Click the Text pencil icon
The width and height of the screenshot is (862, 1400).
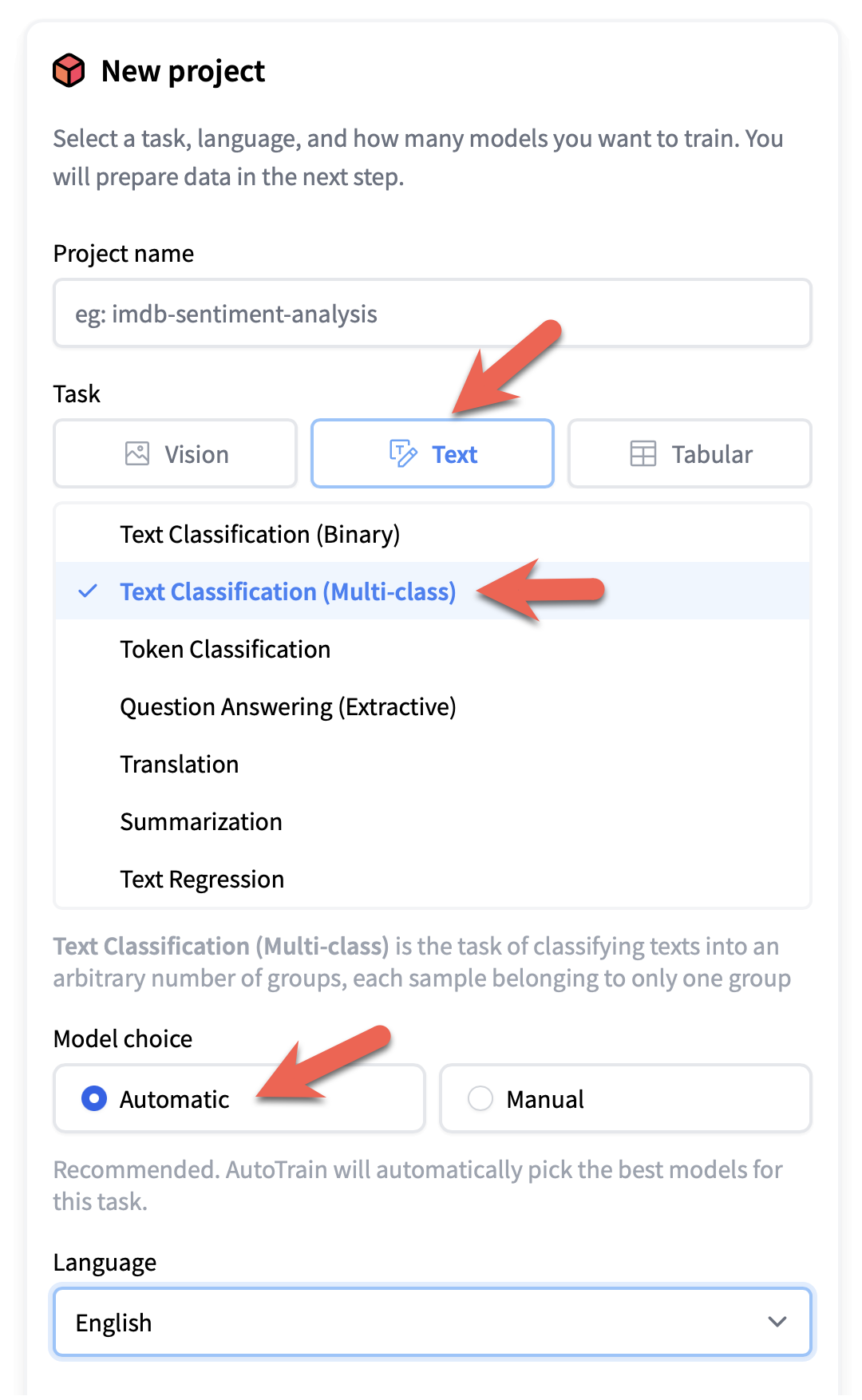coord(403,453)
